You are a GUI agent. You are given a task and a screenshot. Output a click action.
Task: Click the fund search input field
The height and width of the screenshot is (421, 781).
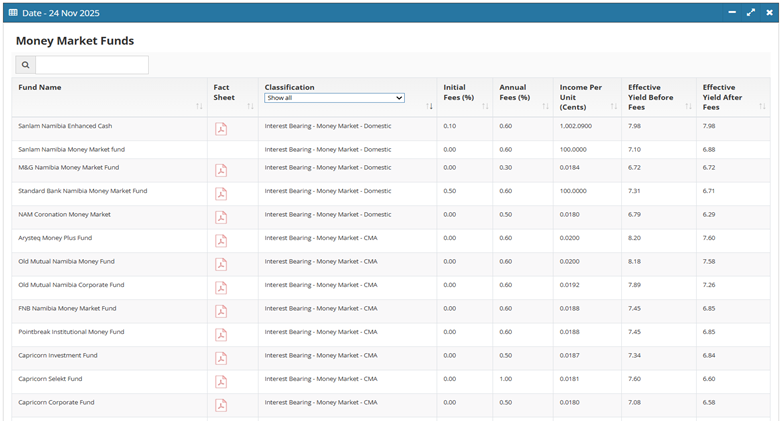tap(92, 65)
